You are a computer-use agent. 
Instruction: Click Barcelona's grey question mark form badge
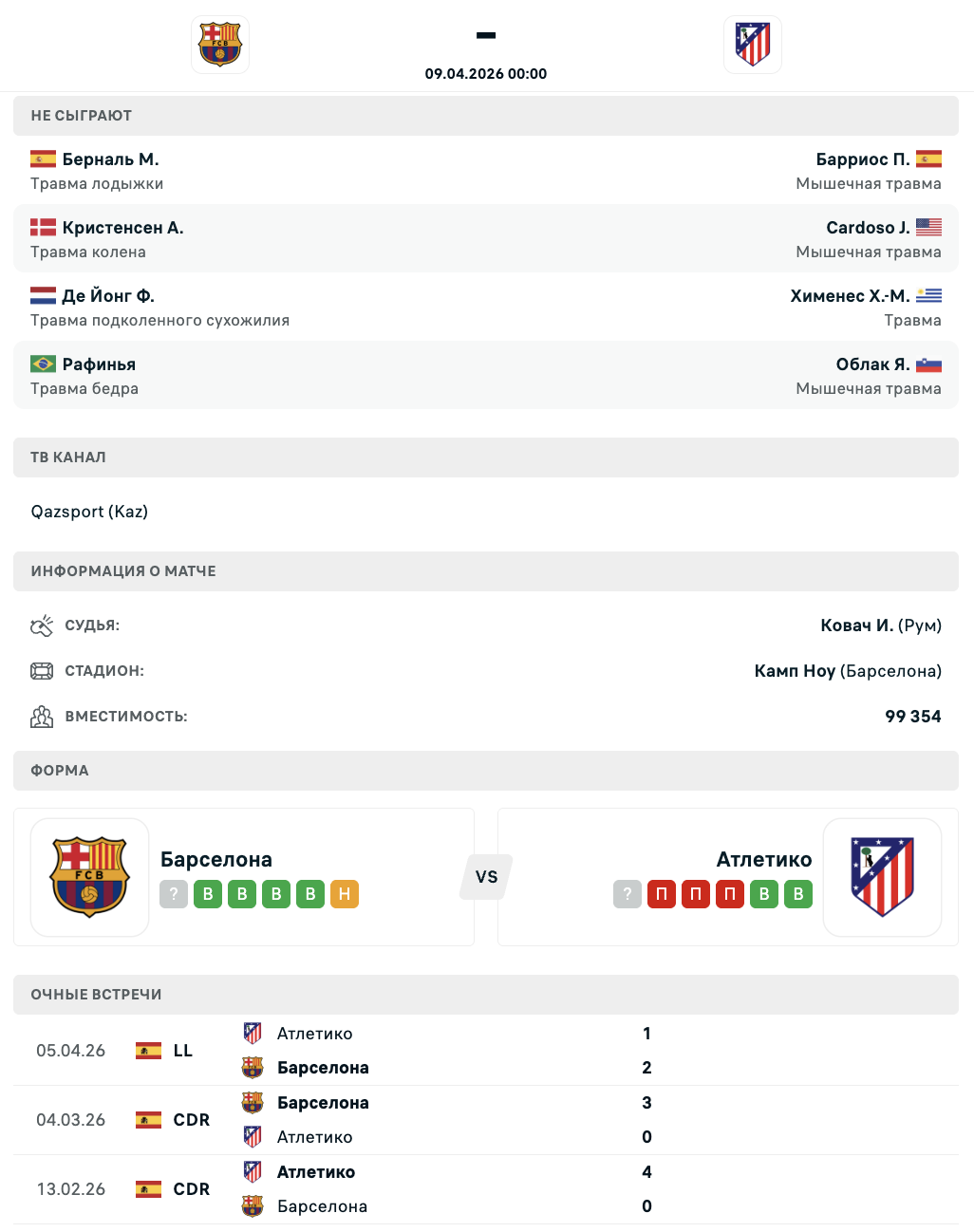(x=174, y=894)
